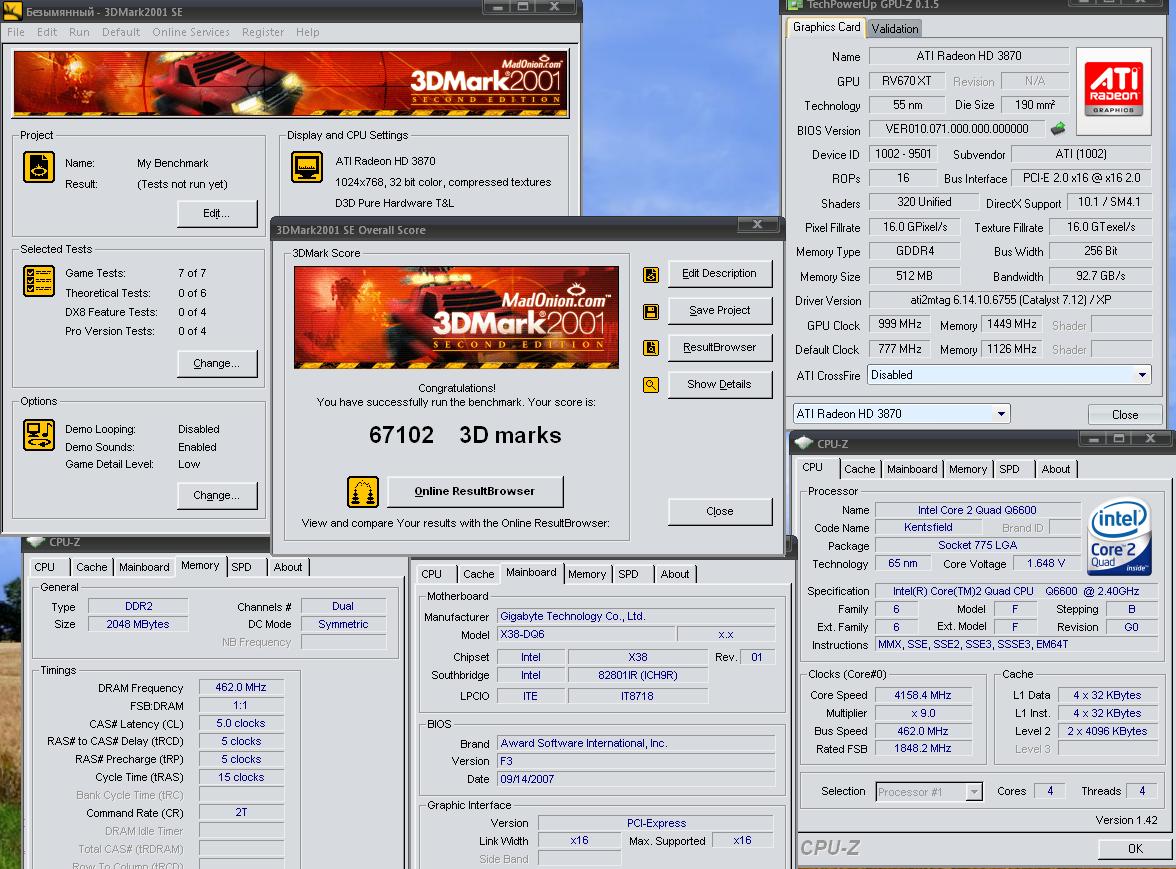Select SPD tab in the Memory CPU-Z window

pos(241,568)
